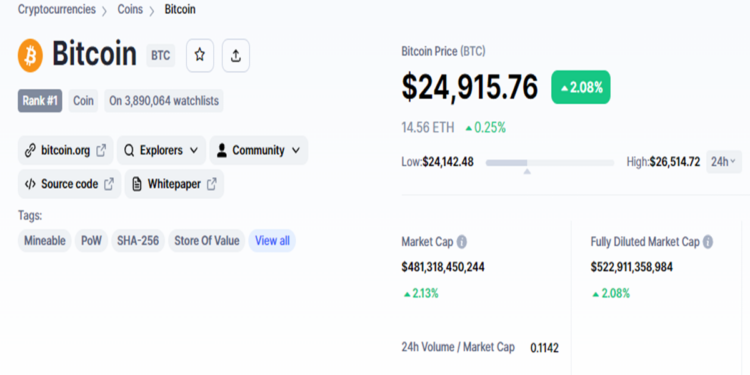Click the 24h Volume / Market Cap label
750x375 pixels.
click(x=458, y=347)
